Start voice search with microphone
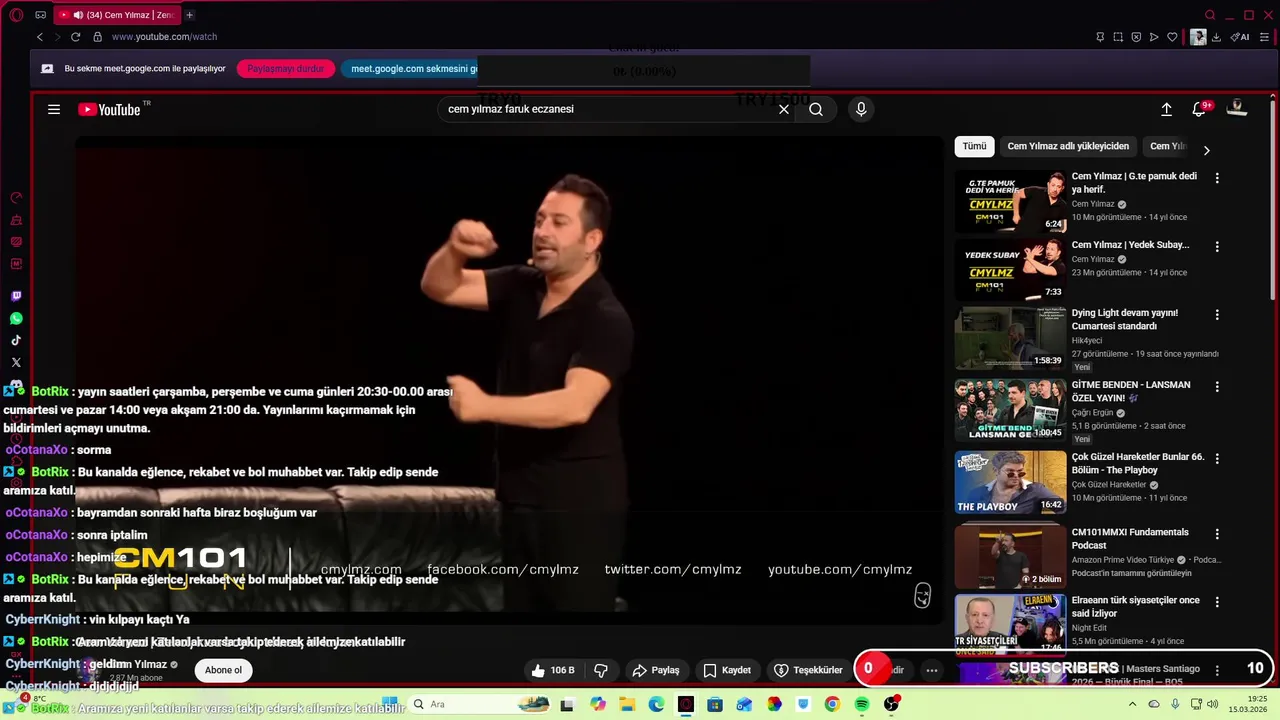1280x720 pixels. (x=861, y=110)
